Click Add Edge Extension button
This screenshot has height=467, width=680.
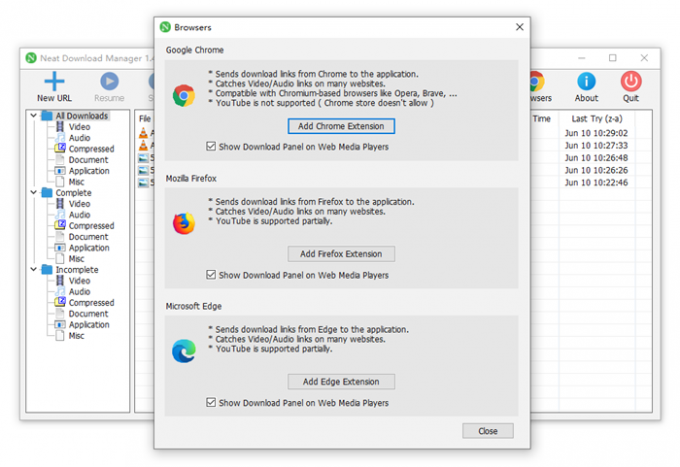click(x=341, y=382)
